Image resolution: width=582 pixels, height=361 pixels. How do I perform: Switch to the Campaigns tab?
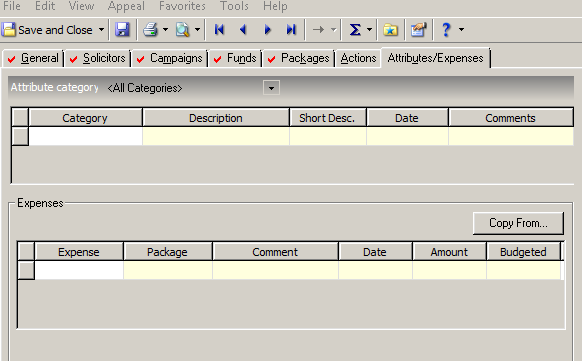(x=170, y=58)
